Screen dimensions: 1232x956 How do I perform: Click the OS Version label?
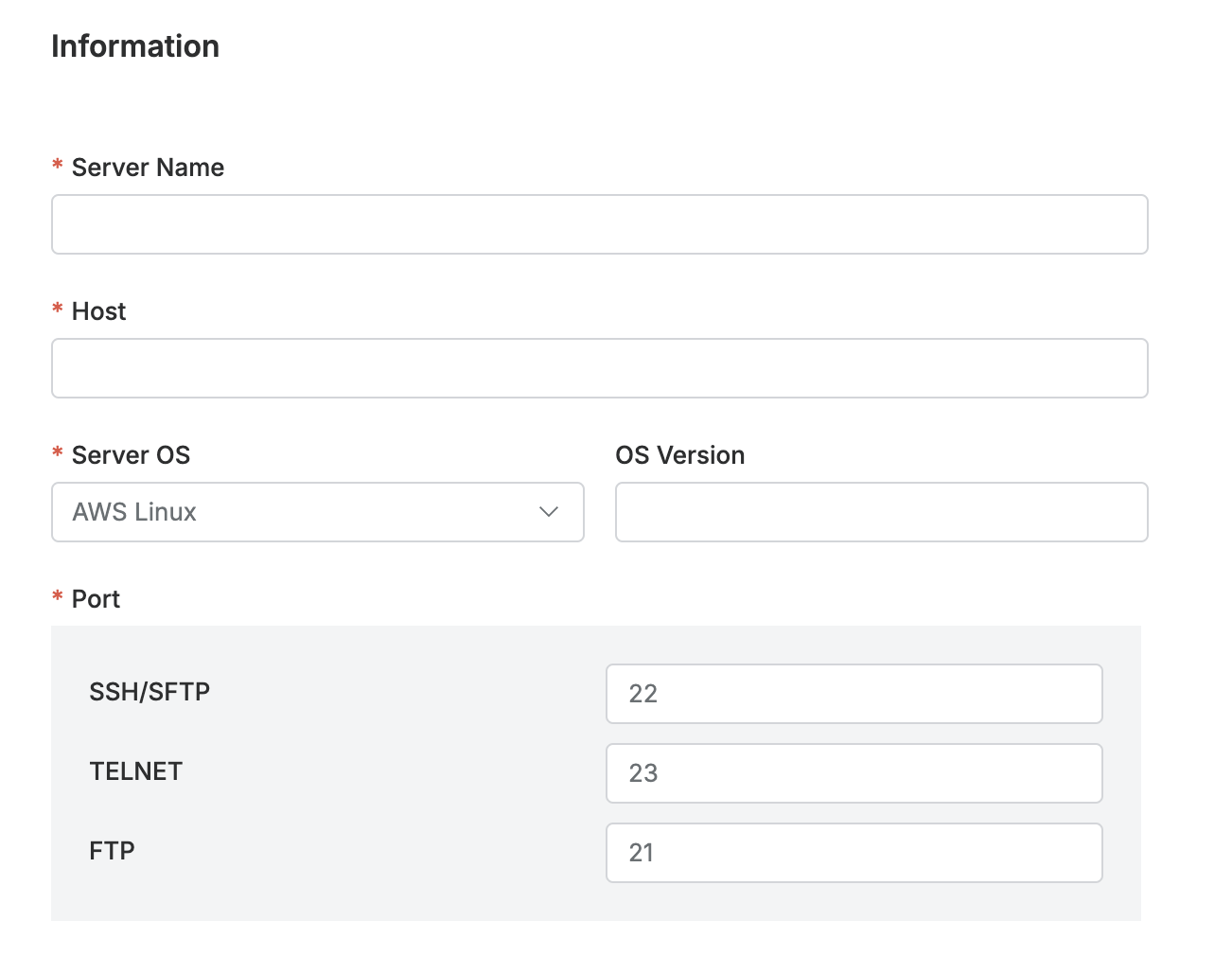679,455
